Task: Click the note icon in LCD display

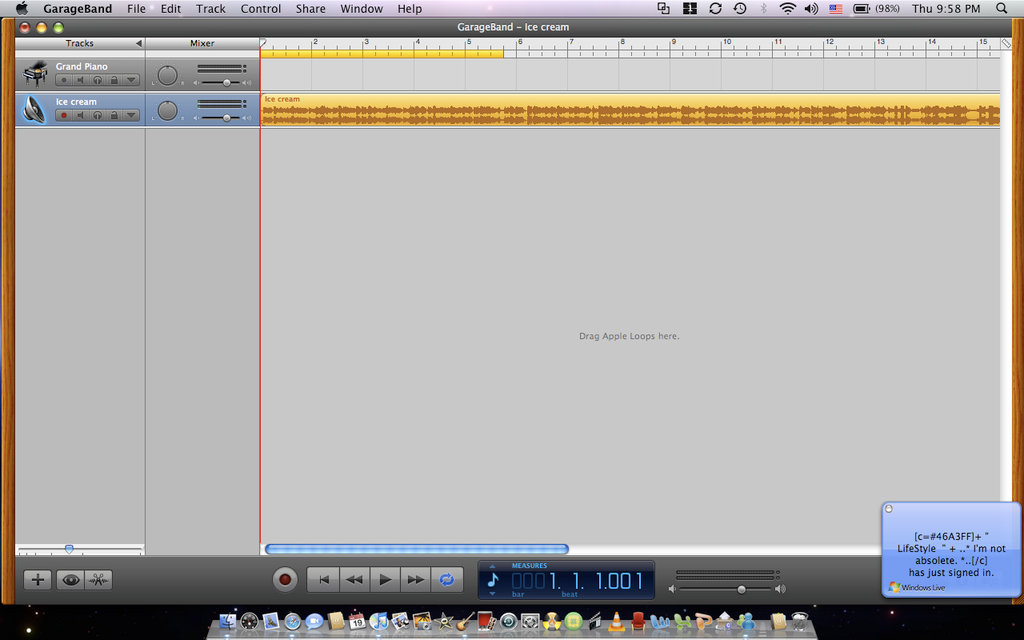Action: click(x=493, y=579)
